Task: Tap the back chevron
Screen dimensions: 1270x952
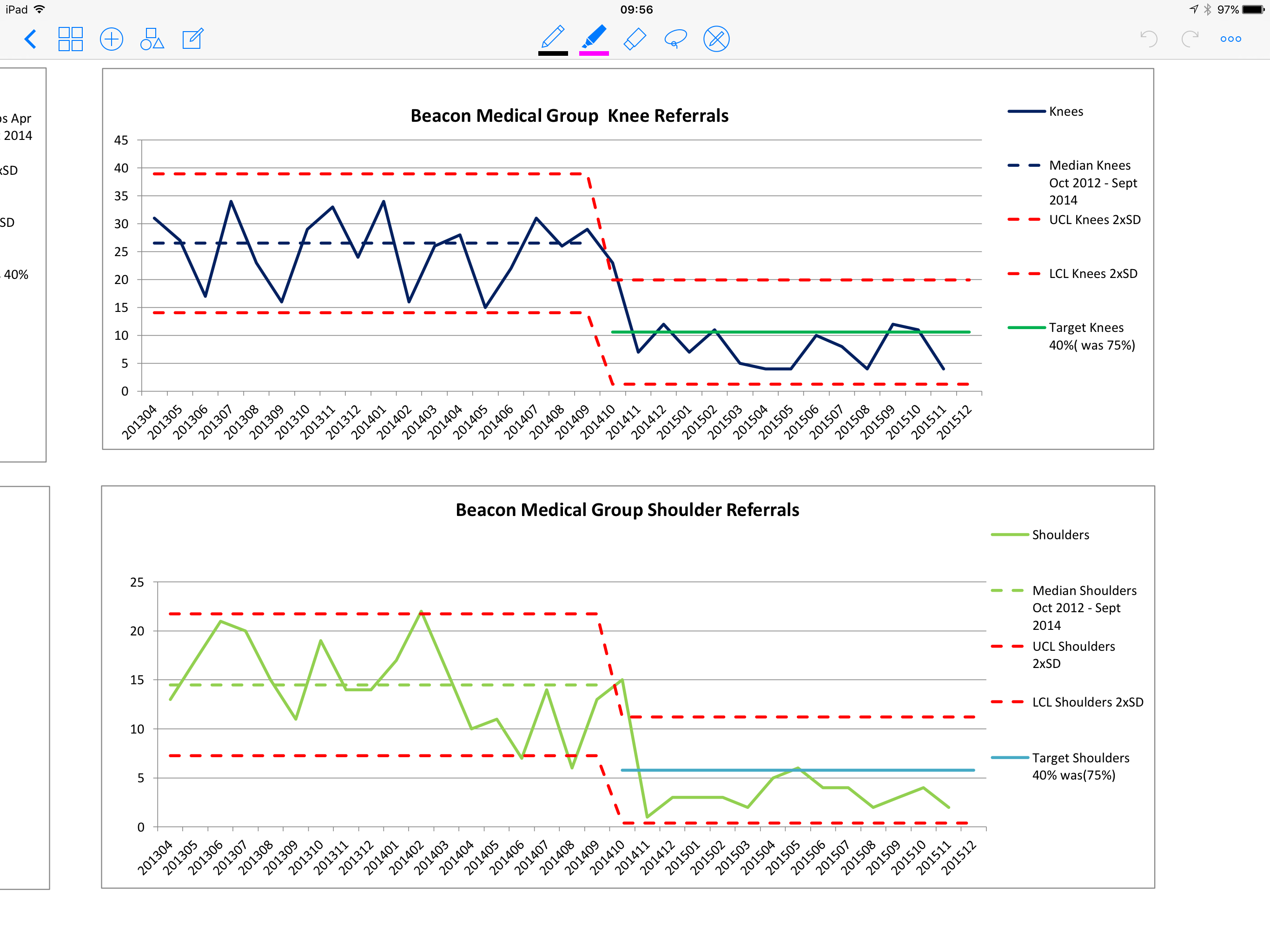Action: (x=30, y=39)
